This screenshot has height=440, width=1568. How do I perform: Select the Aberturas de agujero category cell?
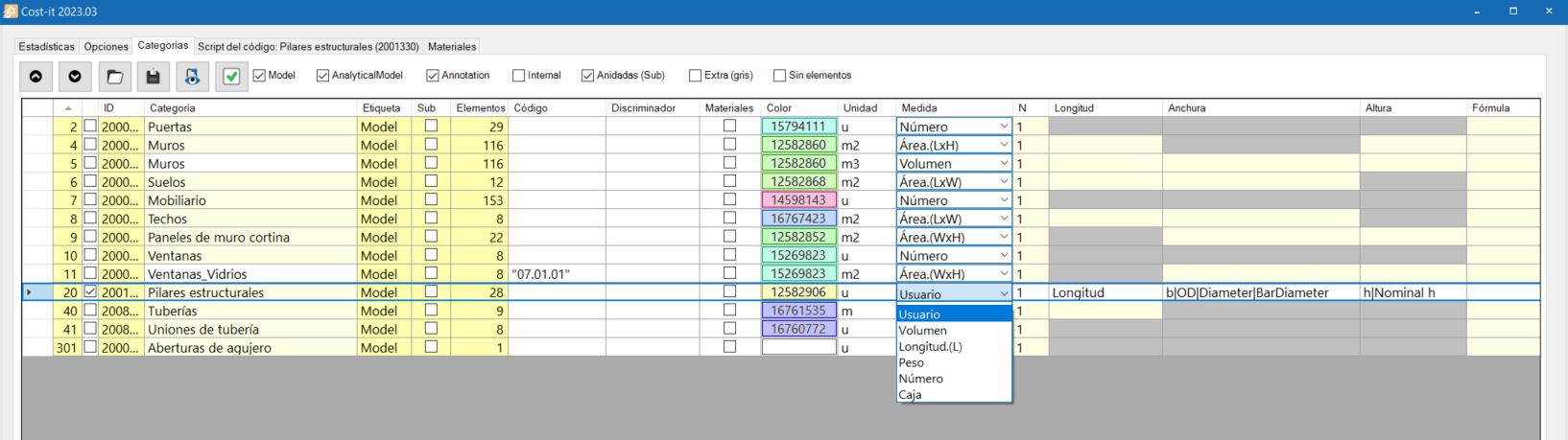pyautogui.click(x=250, y=347)
